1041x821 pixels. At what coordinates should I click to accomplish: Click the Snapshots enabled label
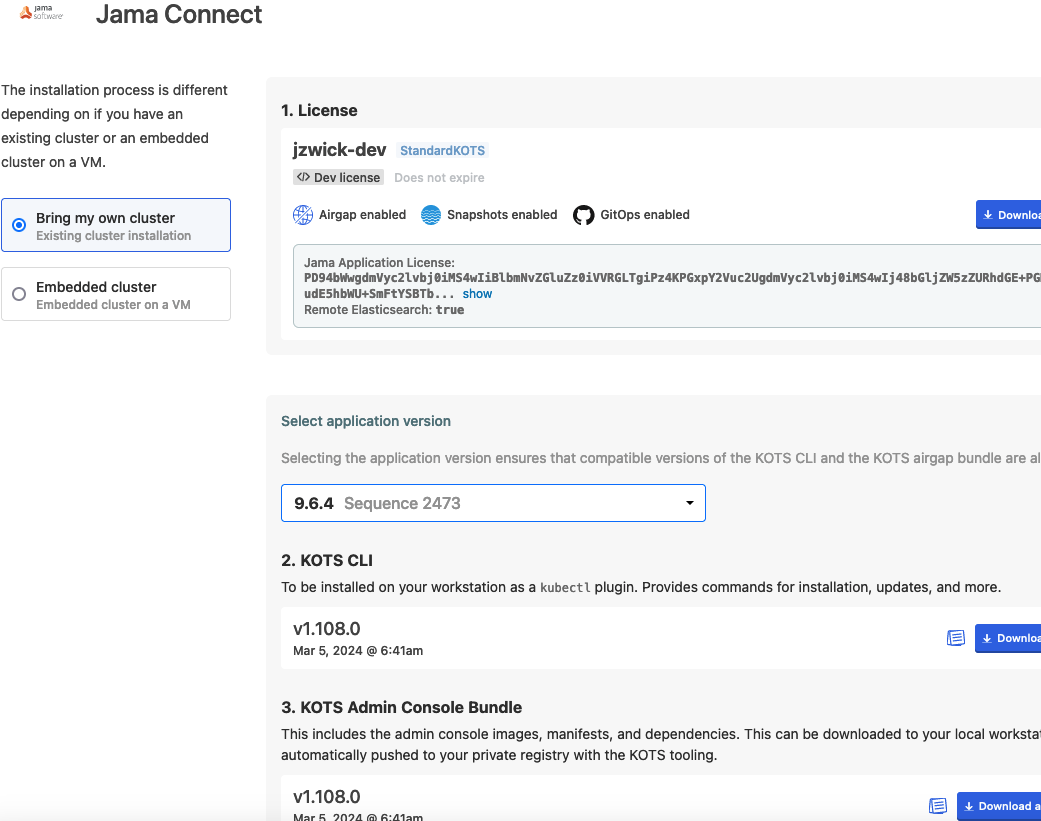[x=502, y=215]
